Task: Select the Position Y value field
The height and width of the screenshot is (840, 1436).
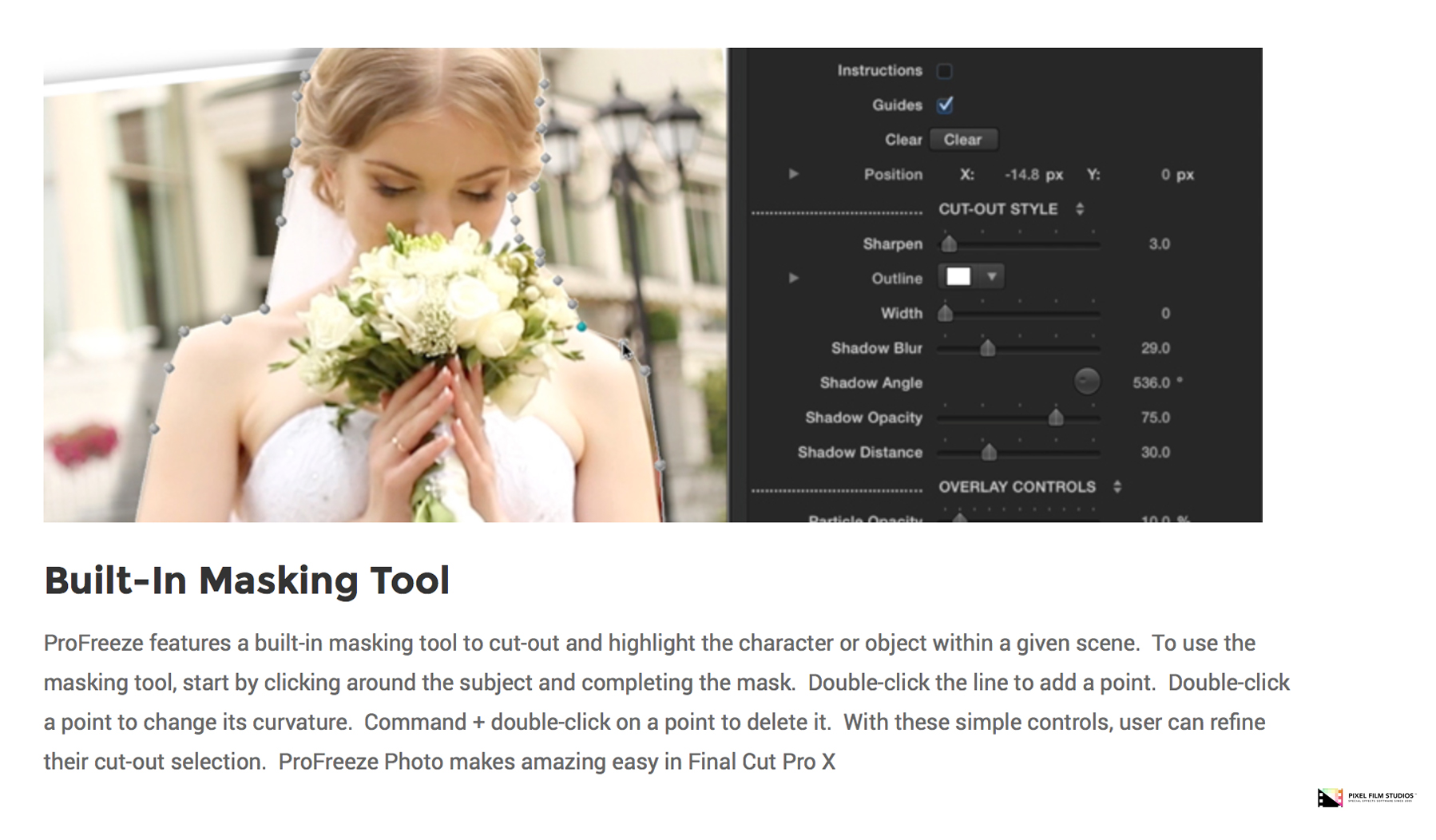Action: tap(1176, 175)
